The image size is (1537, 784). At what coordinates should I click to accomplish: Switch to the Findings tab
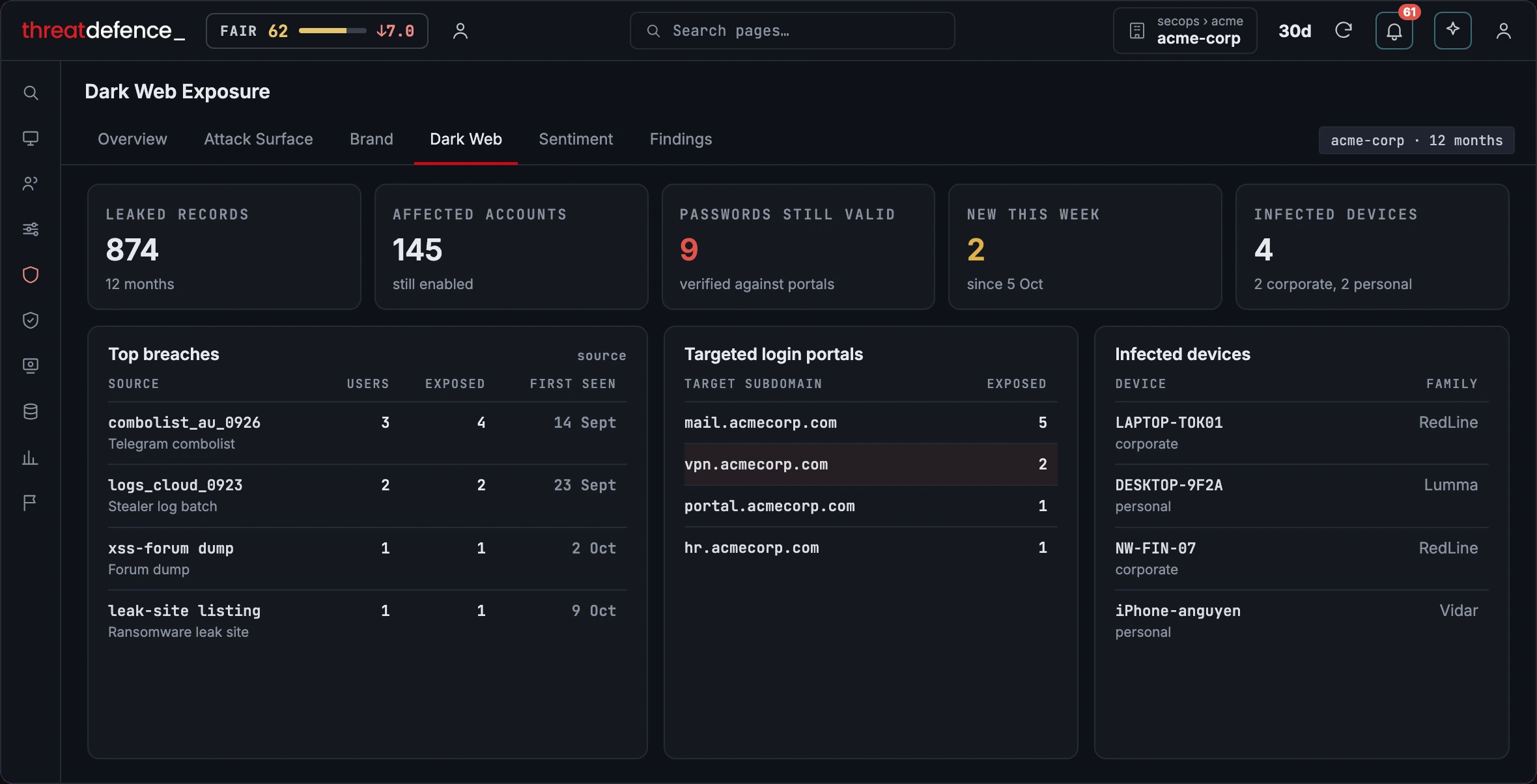click(681, 139)
